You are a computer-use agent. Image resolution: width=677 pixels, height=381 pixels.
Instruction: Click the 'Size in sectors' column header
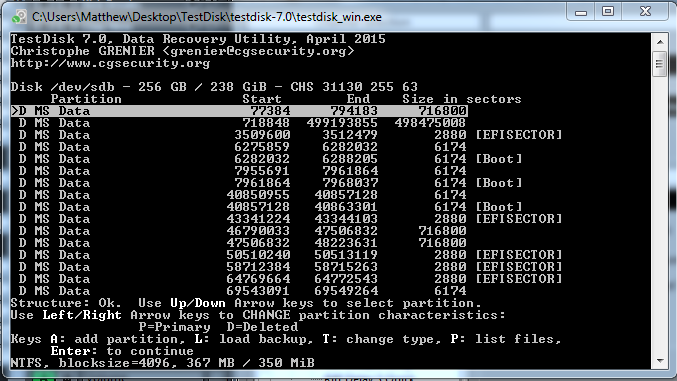[x=462, y=99]
